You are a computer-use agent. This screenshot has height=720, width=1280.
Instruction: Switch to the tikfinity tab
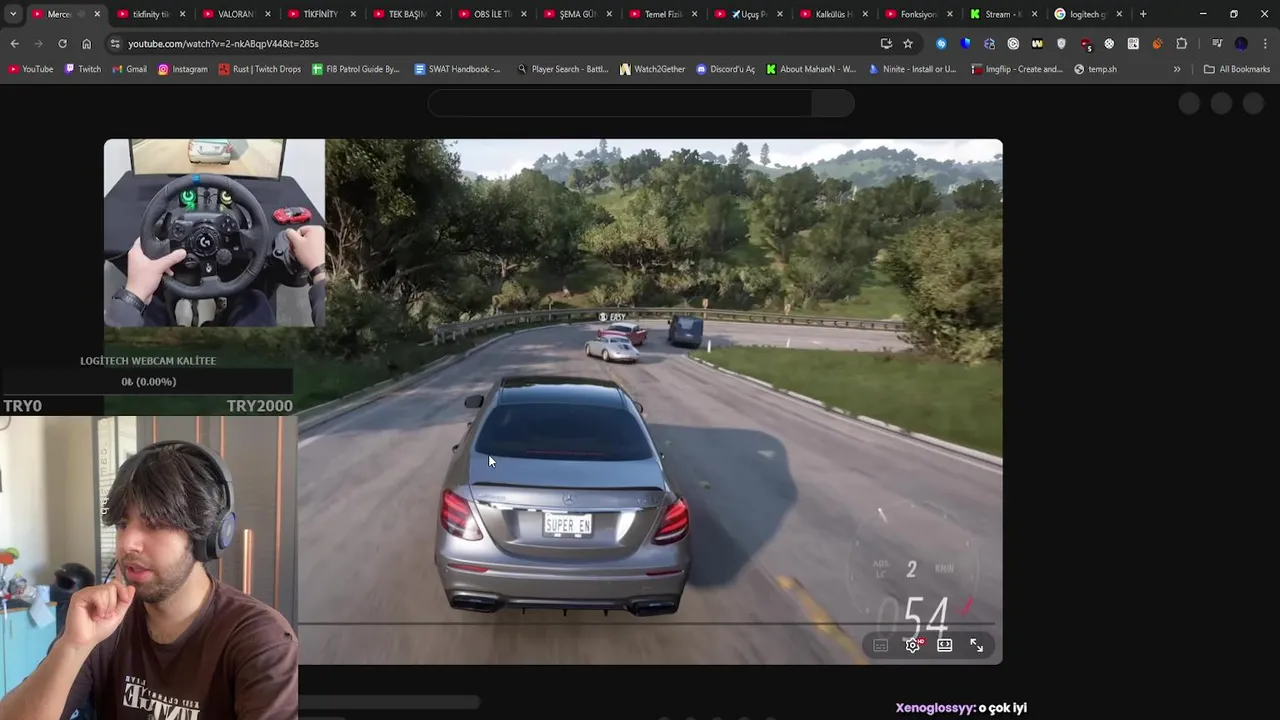tap(150, 14)
